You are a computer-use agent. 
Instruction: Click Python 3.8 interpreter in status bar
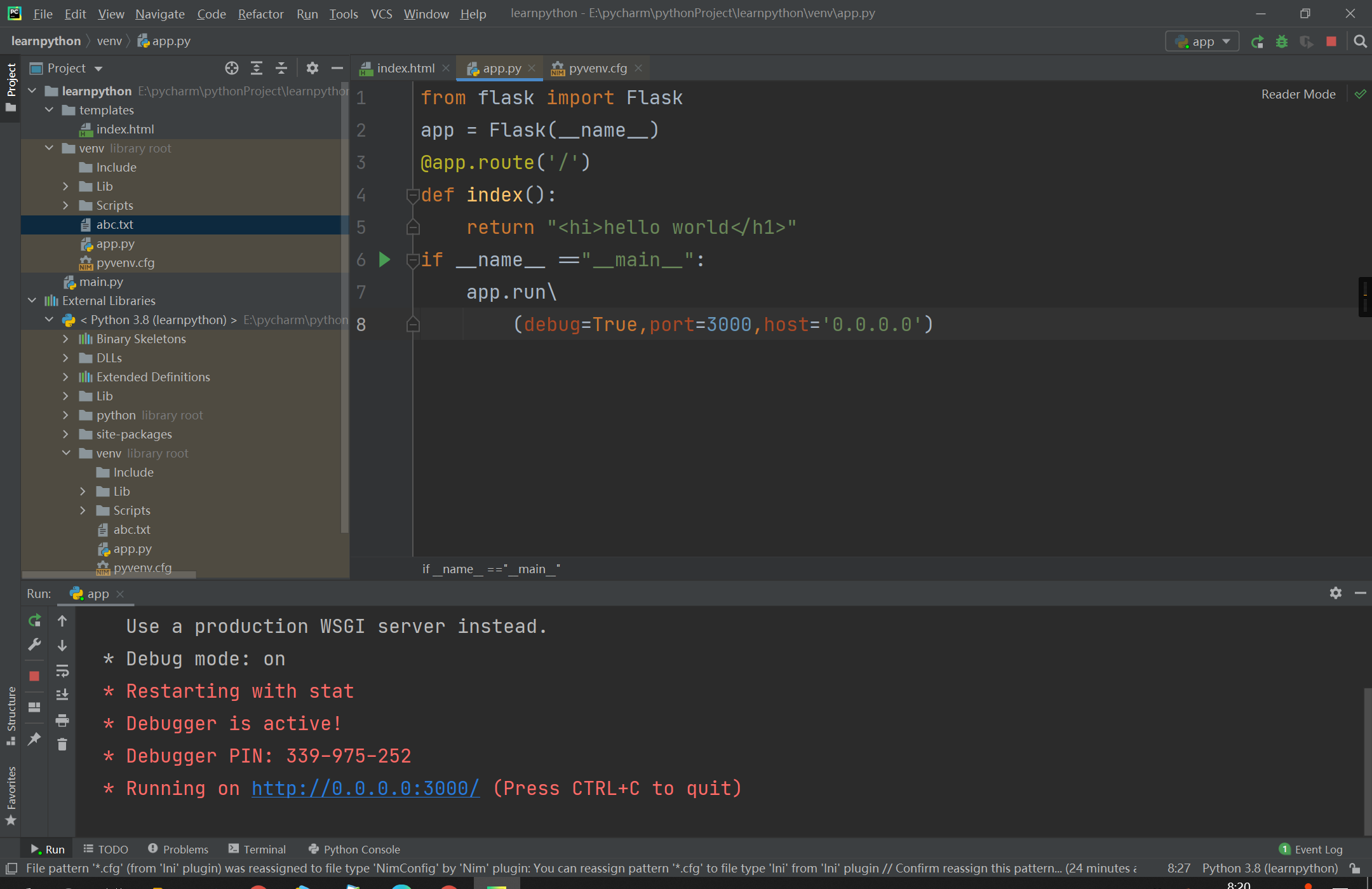click(1270, 868)
